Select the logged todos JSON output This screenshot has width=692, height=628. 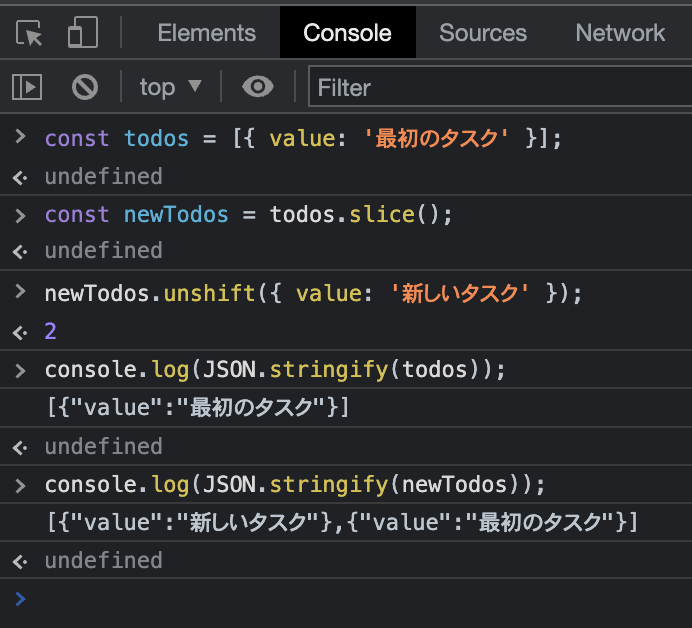(x=198, y=407)
